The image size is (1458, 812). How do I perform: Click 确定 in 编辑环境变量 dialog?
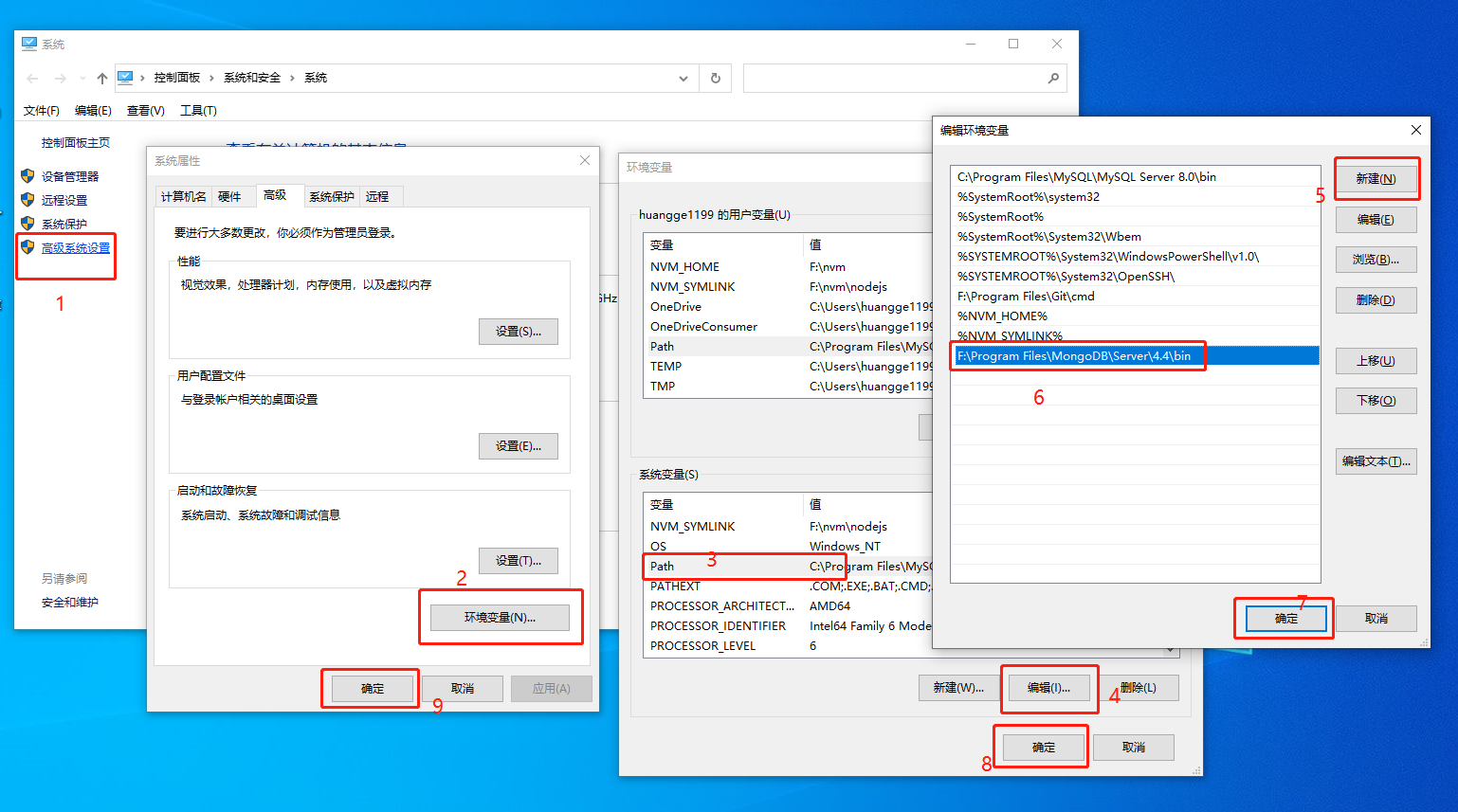[1285, 619]
